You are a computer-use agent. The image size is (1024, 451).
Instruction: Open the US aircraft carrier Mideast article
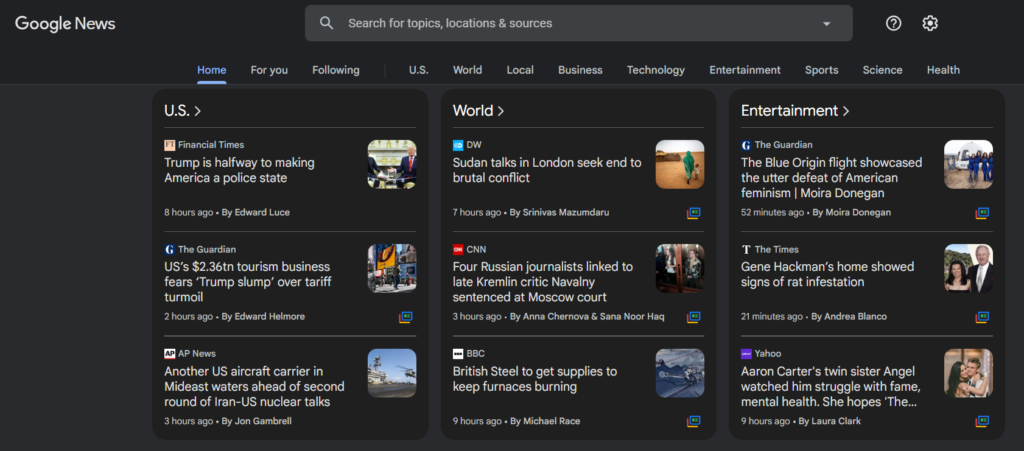[x=254, y=386]
